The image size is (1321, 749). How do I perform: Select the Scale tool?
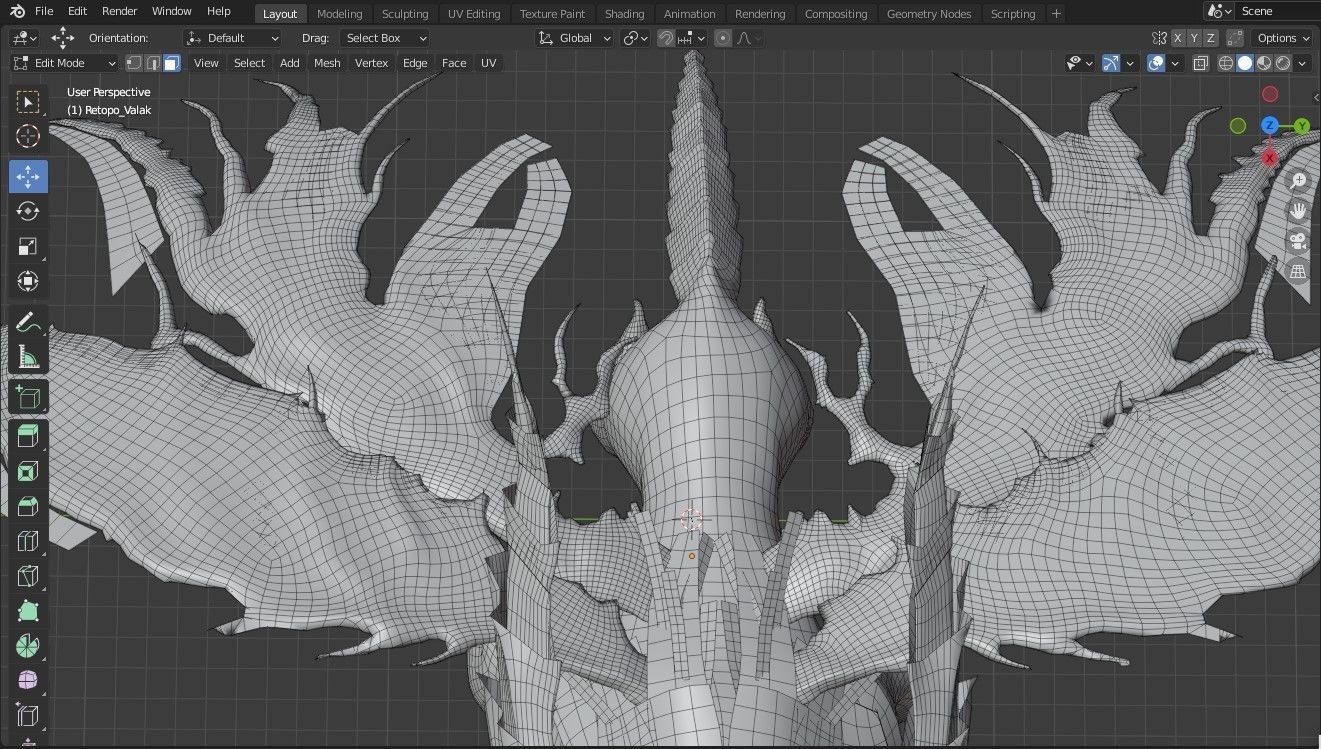(28, 246)
